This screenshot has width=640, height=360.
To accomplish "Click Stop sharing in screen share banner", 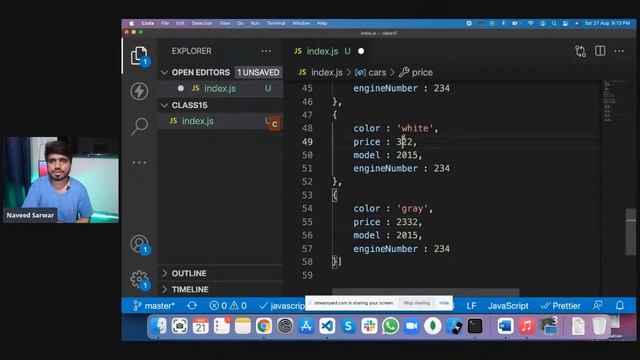I will (417, 303).
